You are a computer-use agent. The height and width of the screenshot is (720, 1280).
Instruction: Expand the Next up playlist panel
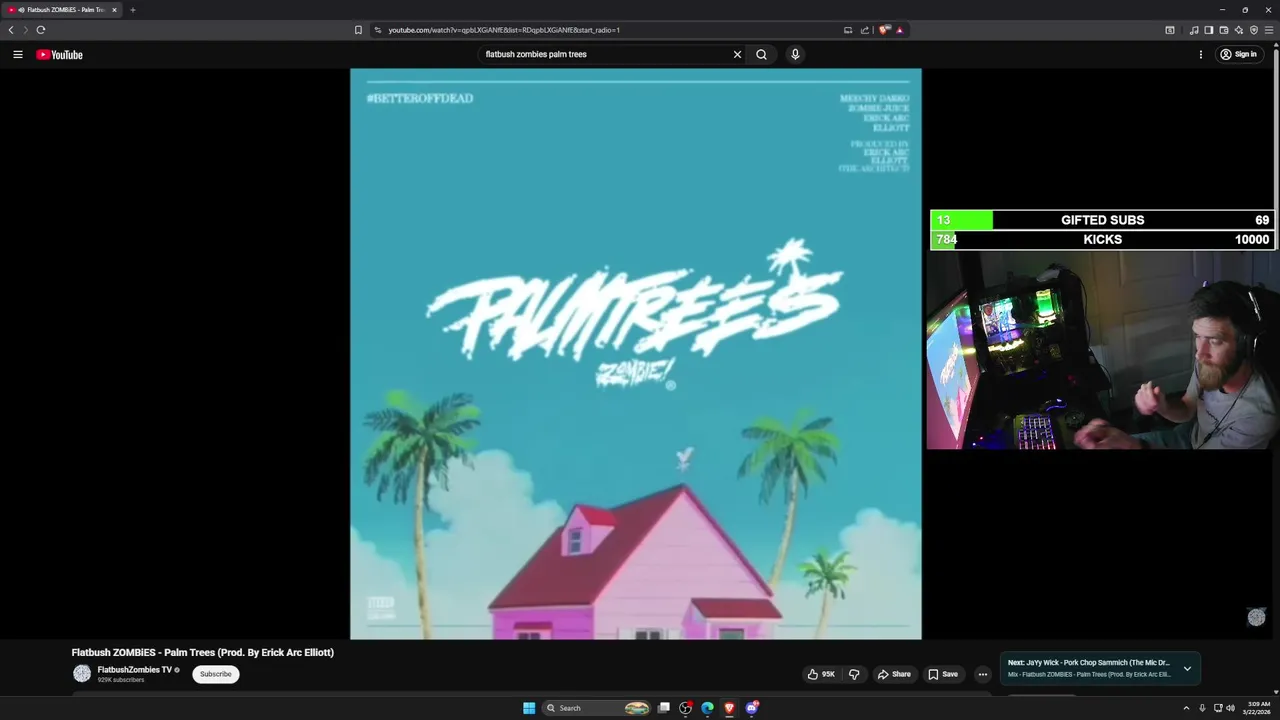(x=1187, y=668)
